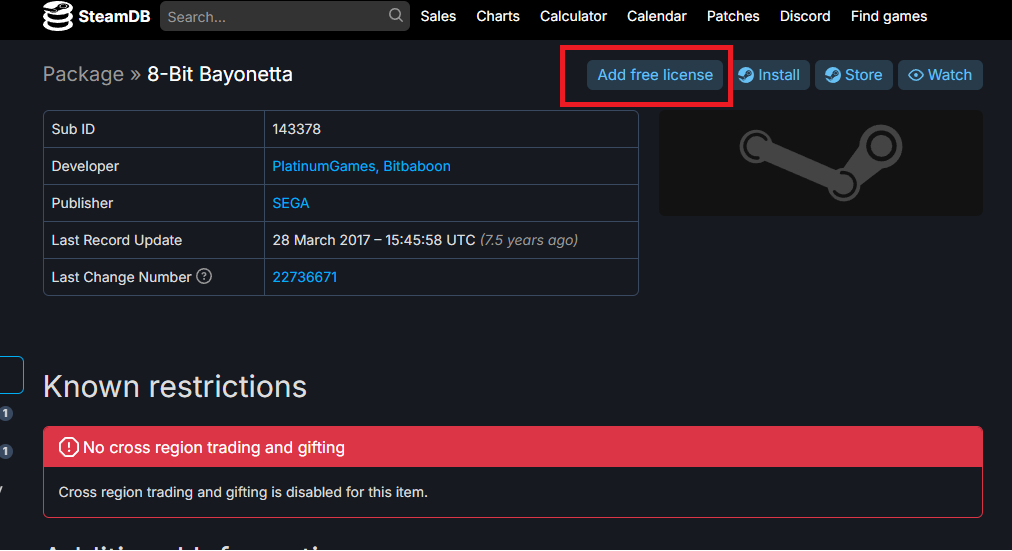
Task: Click the Last Record Update date text
Action: coord(374,240)
